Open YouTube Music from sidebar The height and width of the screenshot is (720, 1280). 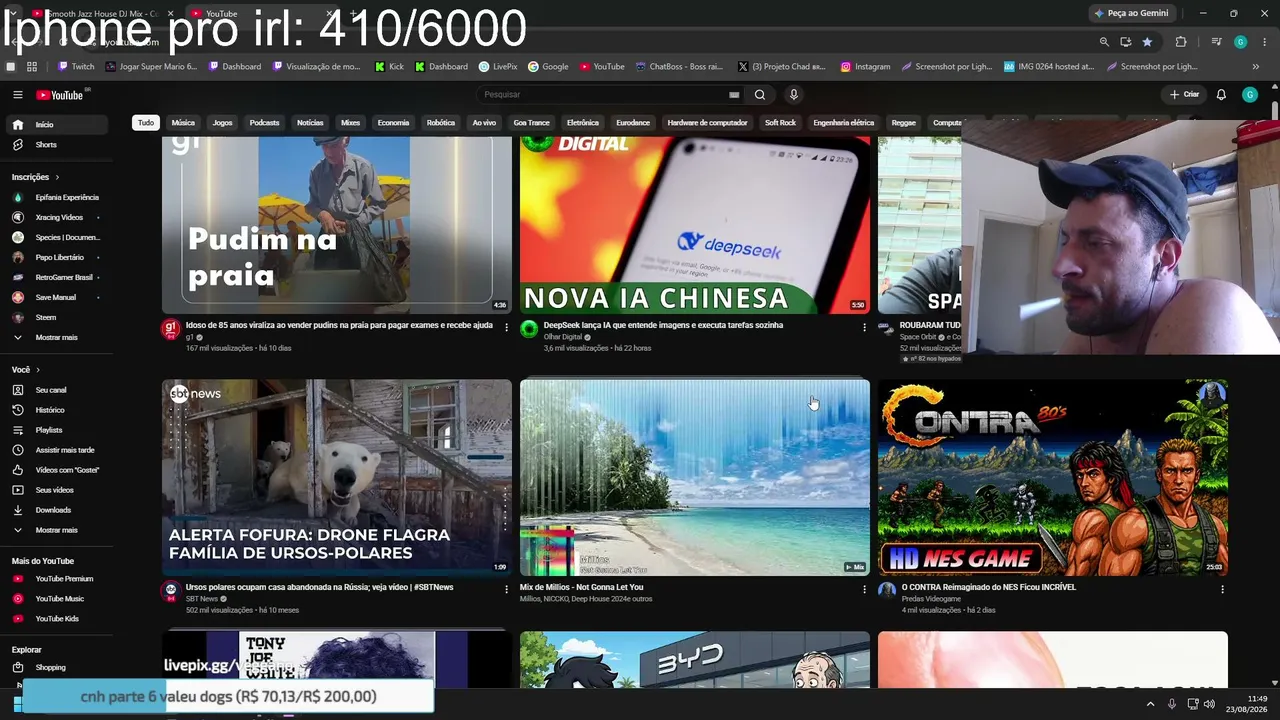tap(55, 599)
